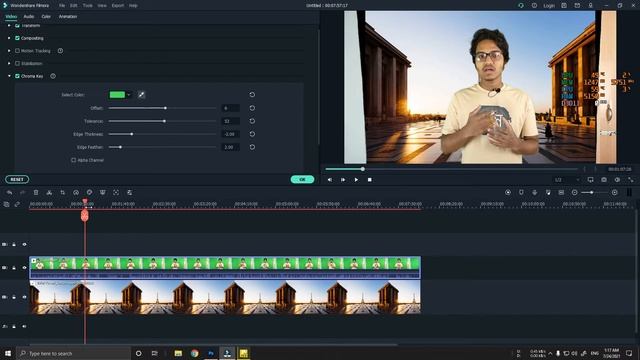This screenshot has width=640, height=360.
Task: Open the Select Color dropdown arrow
Action: (129, 95)
